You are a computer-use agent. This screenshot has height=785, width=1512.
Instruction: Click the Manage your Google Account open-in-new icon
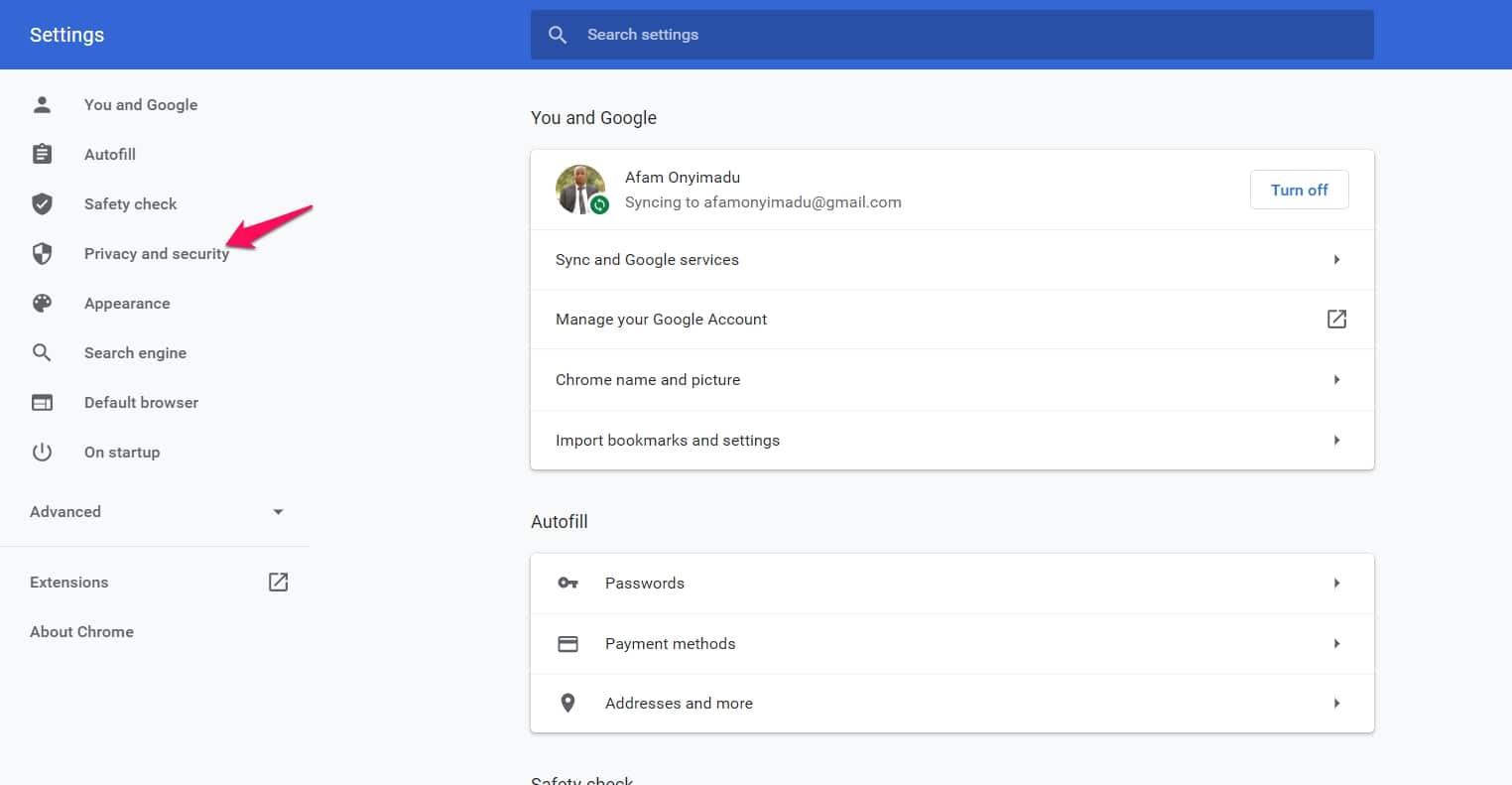pyautogui.click(x=1336, y=319)
